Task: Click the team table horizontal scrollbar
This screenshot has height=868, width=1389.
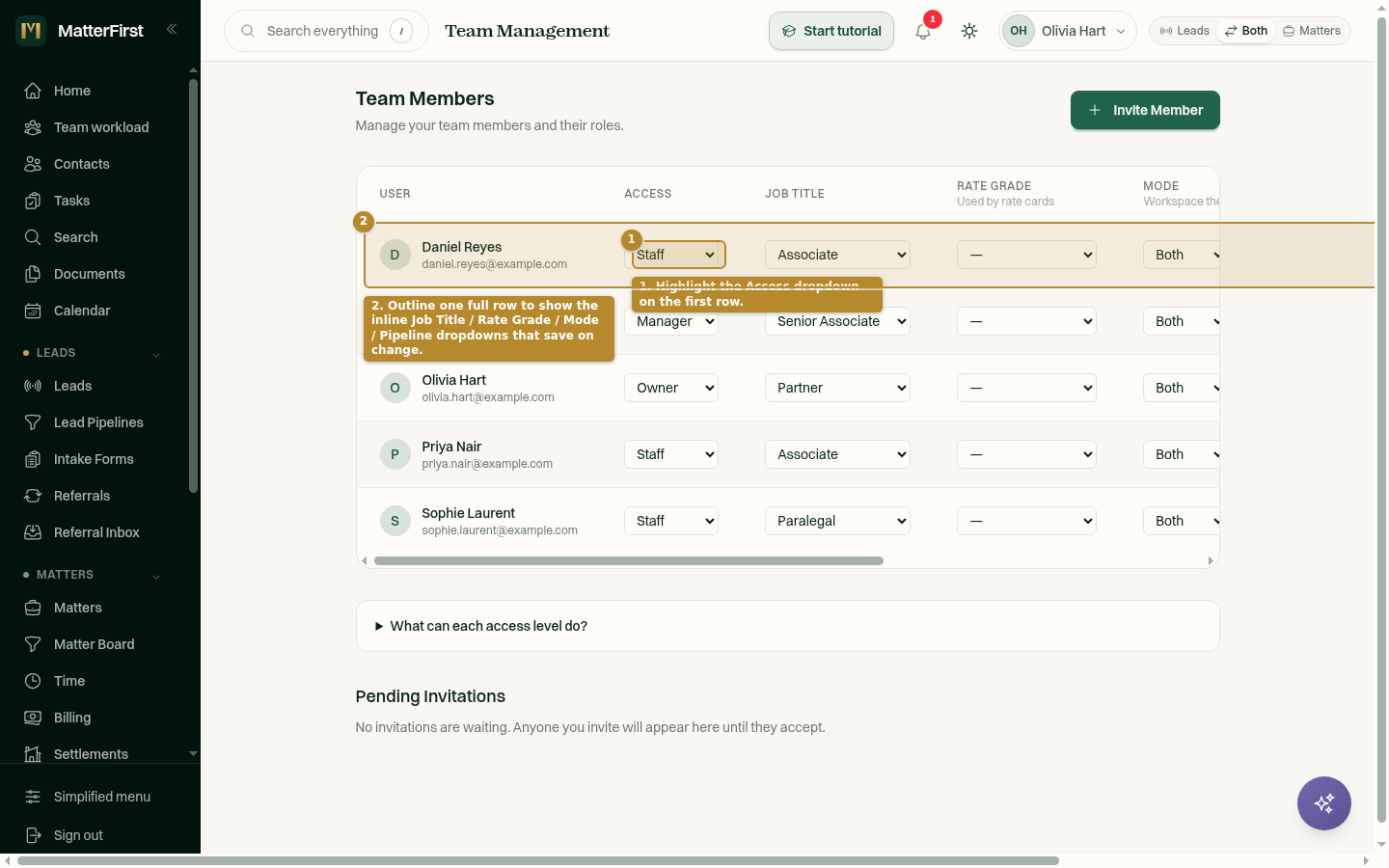Action: click(629, 560)
